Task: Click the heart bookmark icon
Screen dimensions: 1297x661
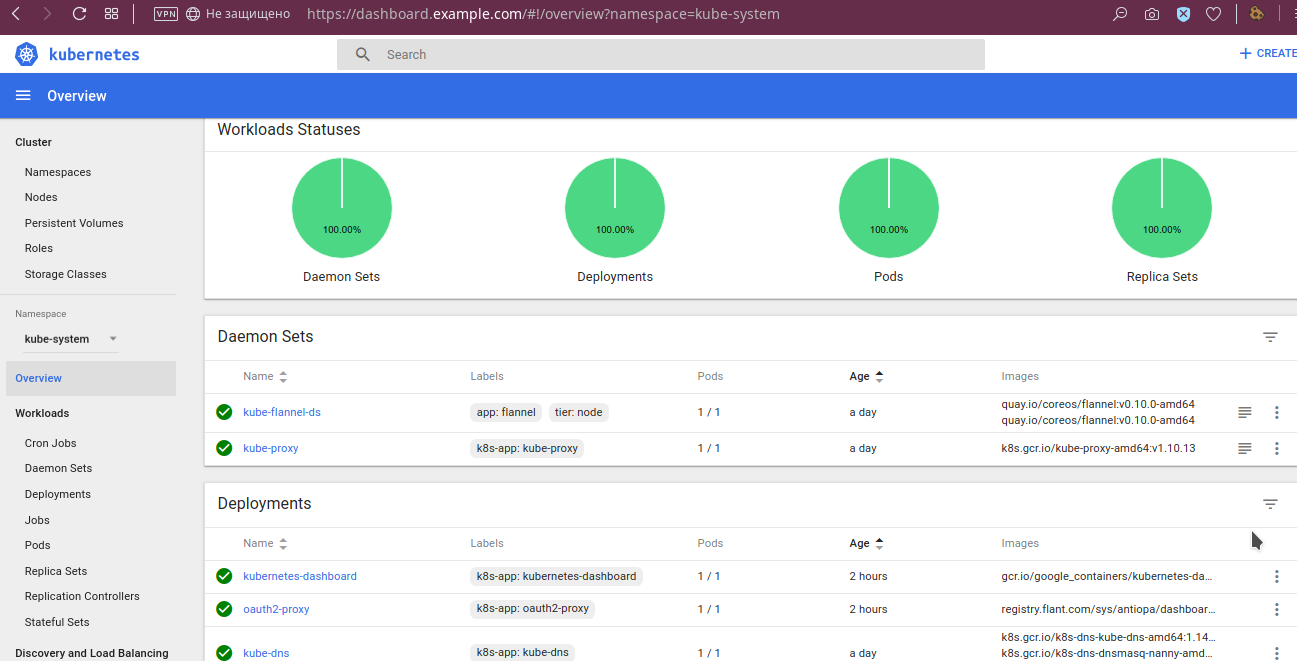Action: coord(1213,14)
